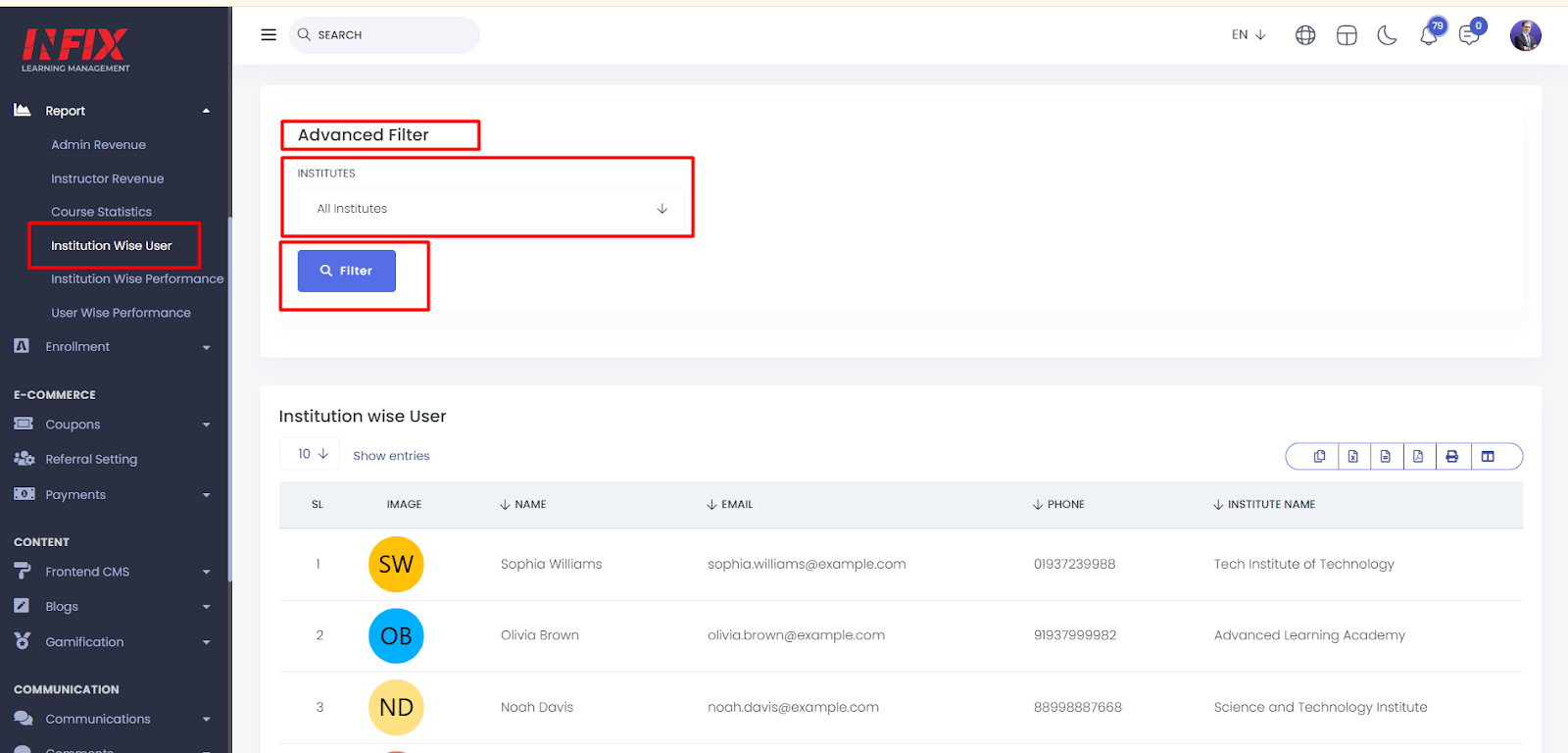The image size is (1568, 753).
Task: Open notifications bell with 79 badge
Action: (x=1430, y=34)
